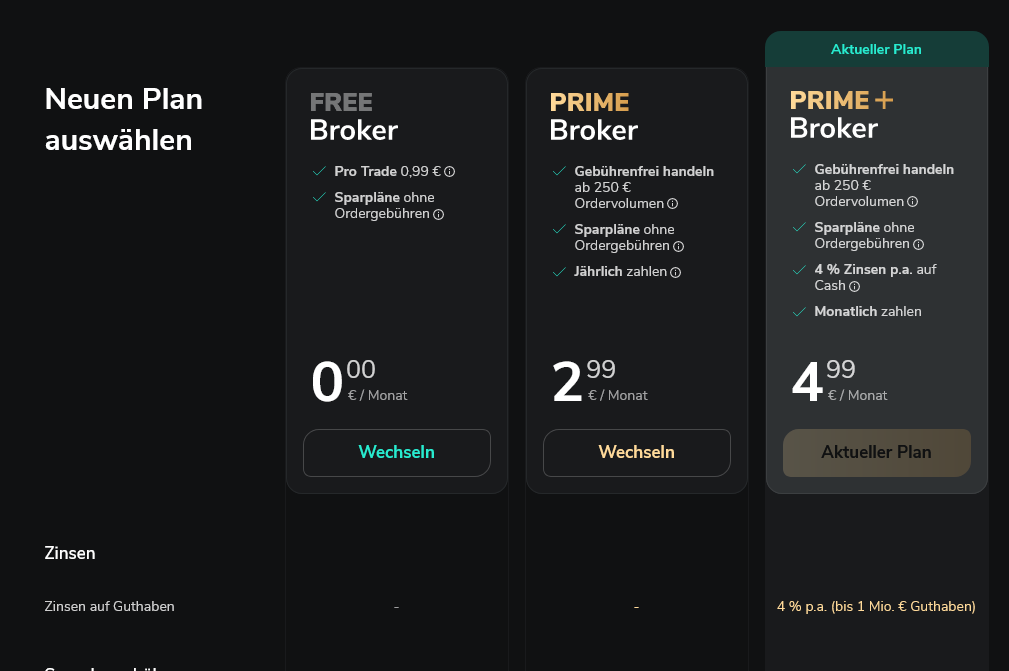Click info icon after PRIME Broker Ordervolumen

click(x=672, y=204)
